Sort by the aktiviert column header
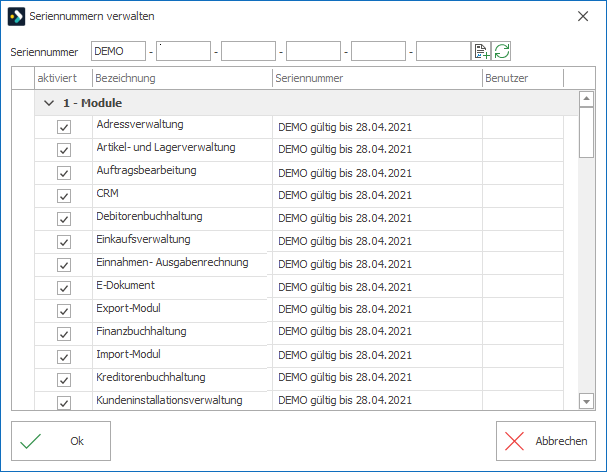Image resolution: width=607 pixels, height=472 pixels. (x=63, y=78)
